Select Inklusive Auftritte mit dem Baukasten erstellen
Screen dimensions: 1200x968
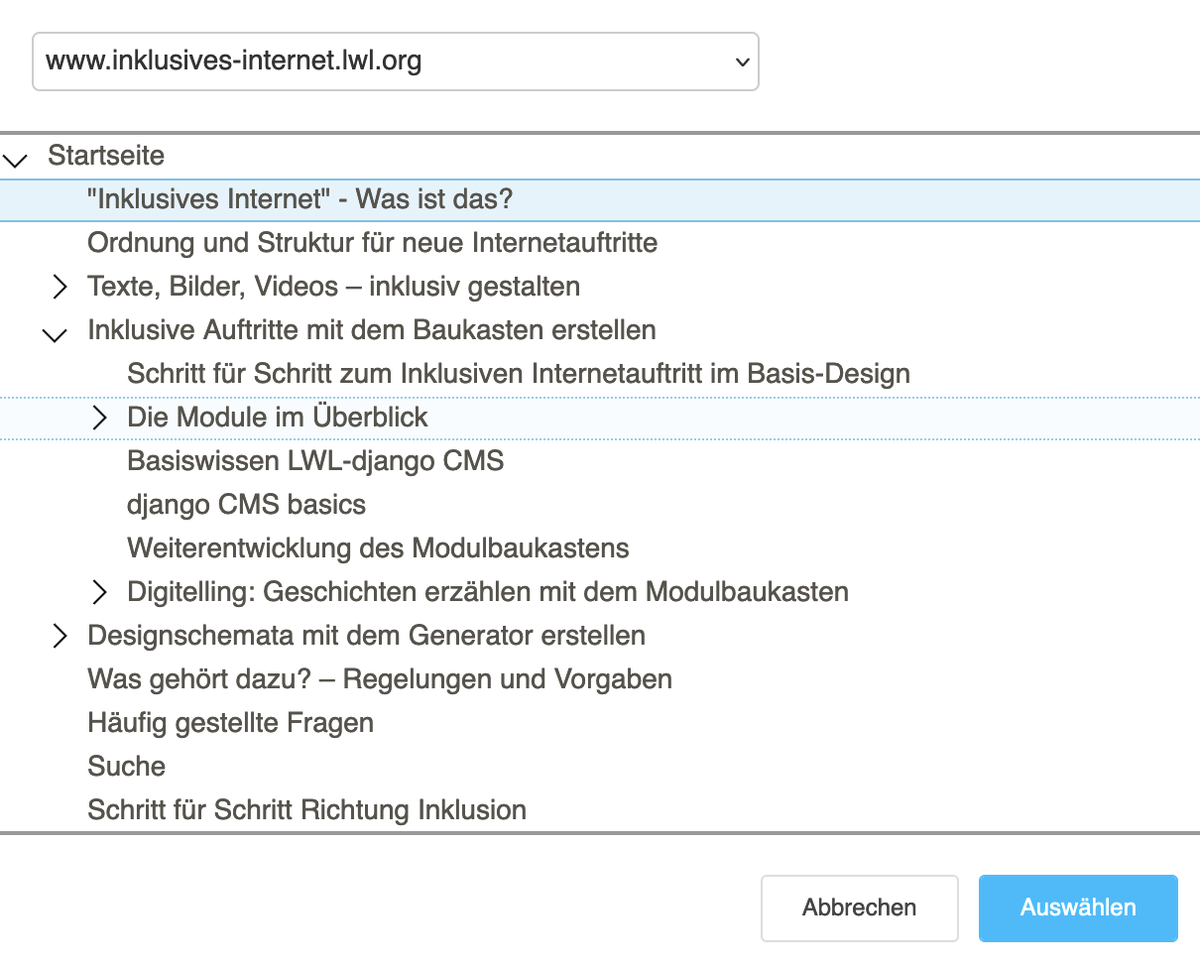372,330
